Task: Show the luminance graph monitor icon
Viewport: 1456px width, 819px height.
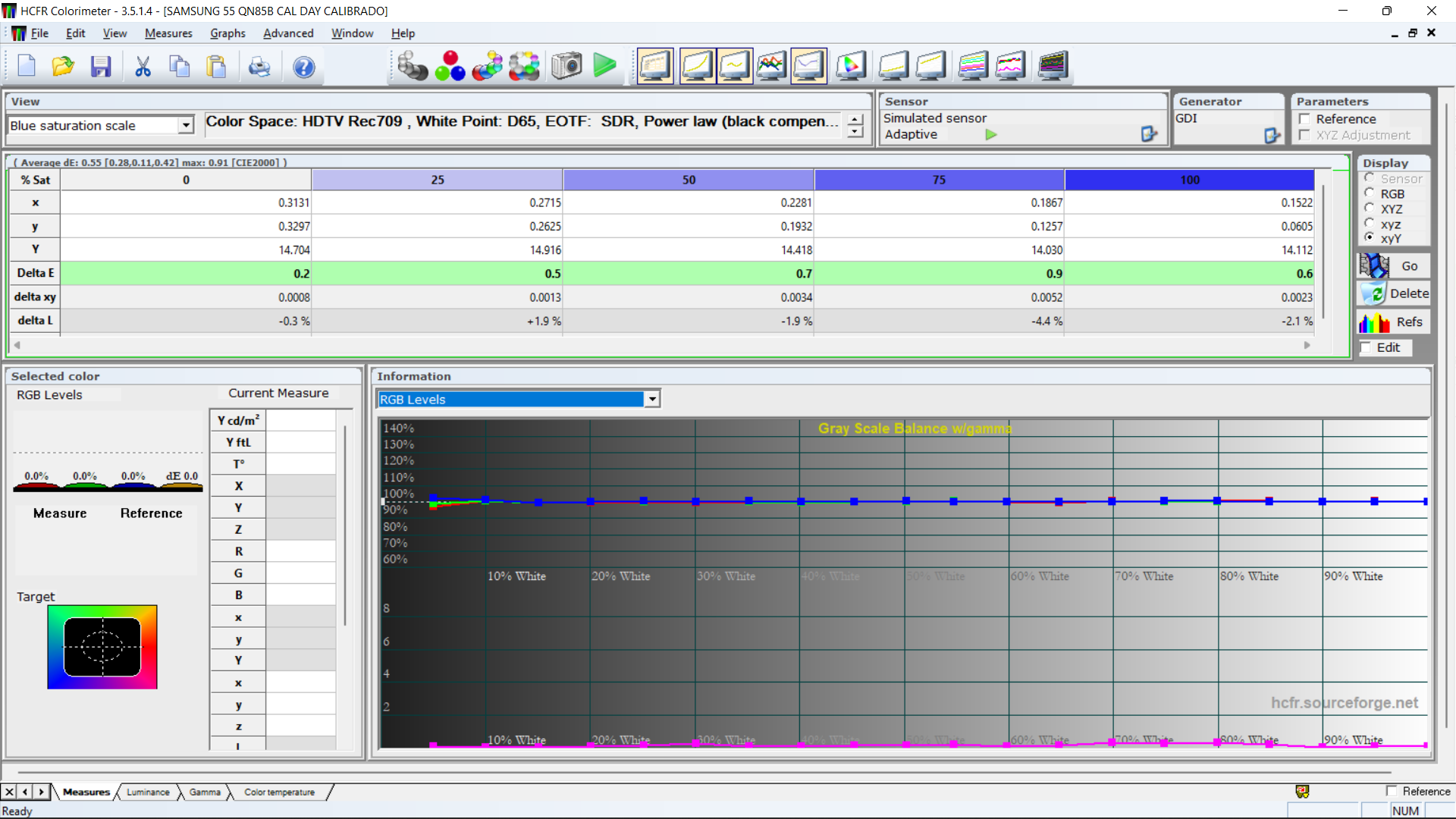Action: pos(697,66)
